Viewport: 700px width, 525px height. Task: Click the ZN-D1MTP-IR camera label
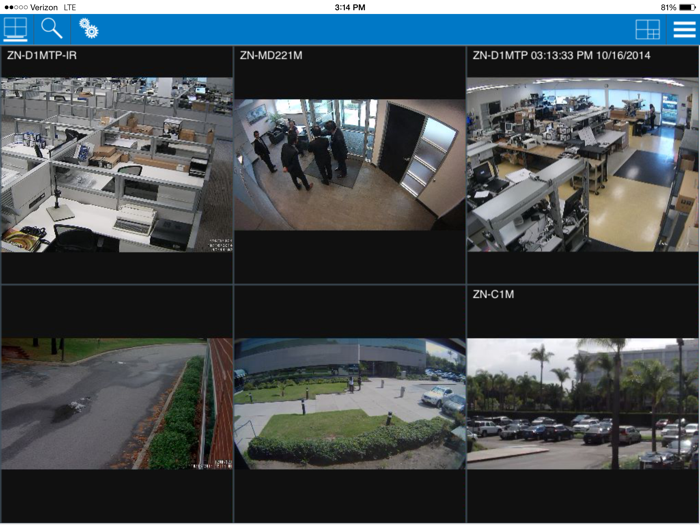[42, 55]
